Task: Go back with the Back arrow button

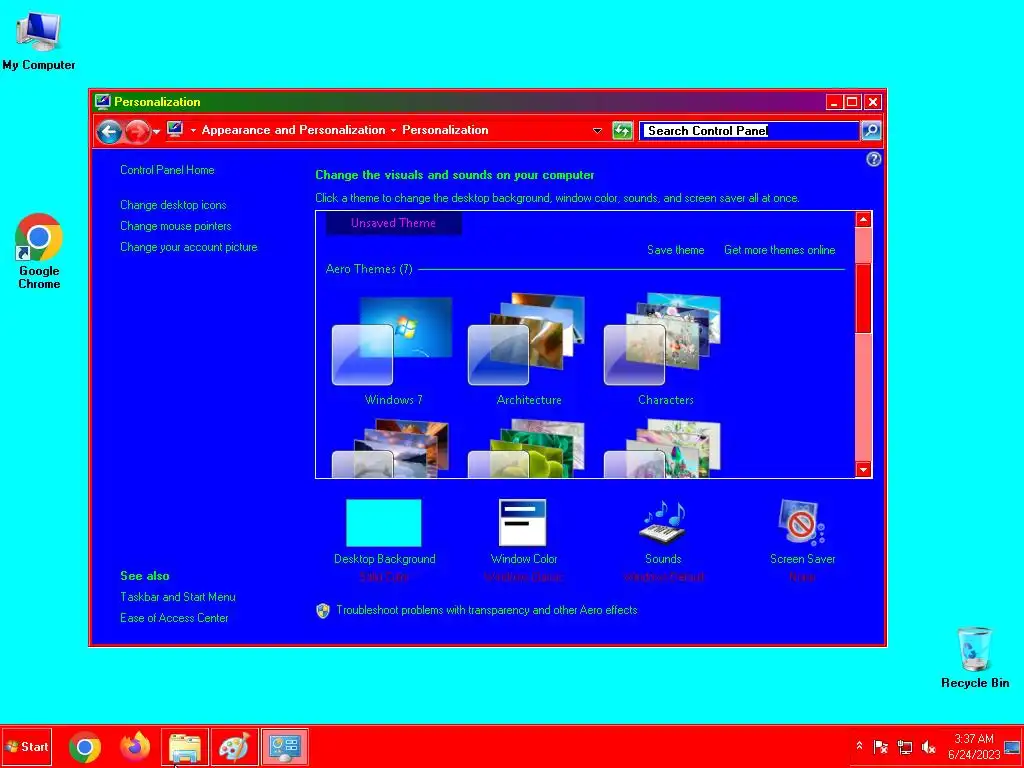Action: [109, 132]
